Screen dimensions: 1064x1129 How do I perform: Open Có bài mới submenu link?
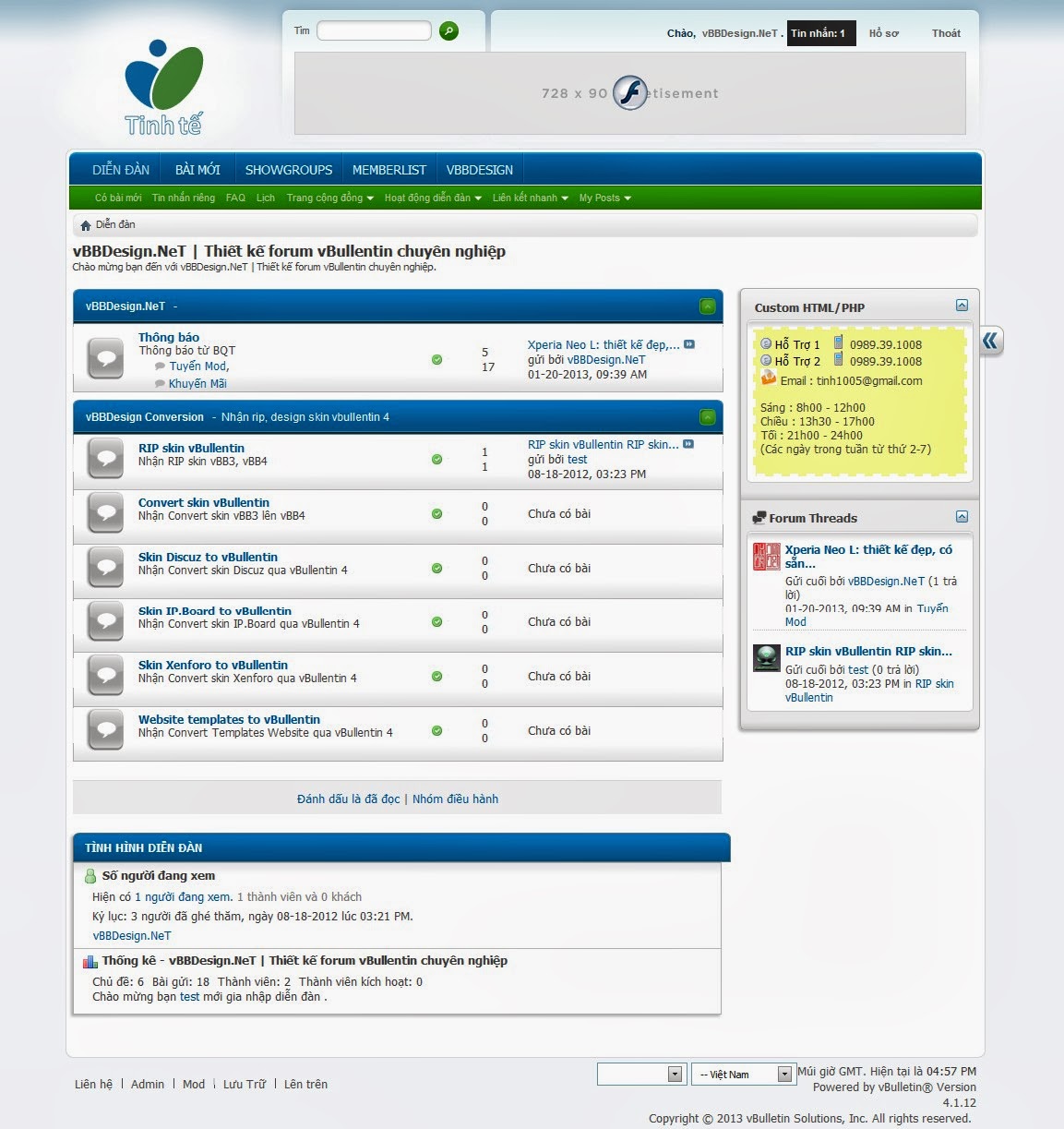tap(118, 198)
